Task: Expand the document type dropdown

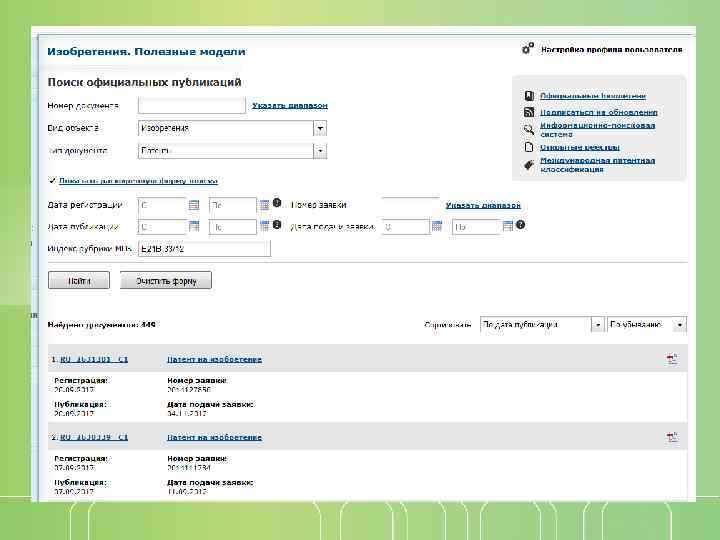Action: click(321, 151)
